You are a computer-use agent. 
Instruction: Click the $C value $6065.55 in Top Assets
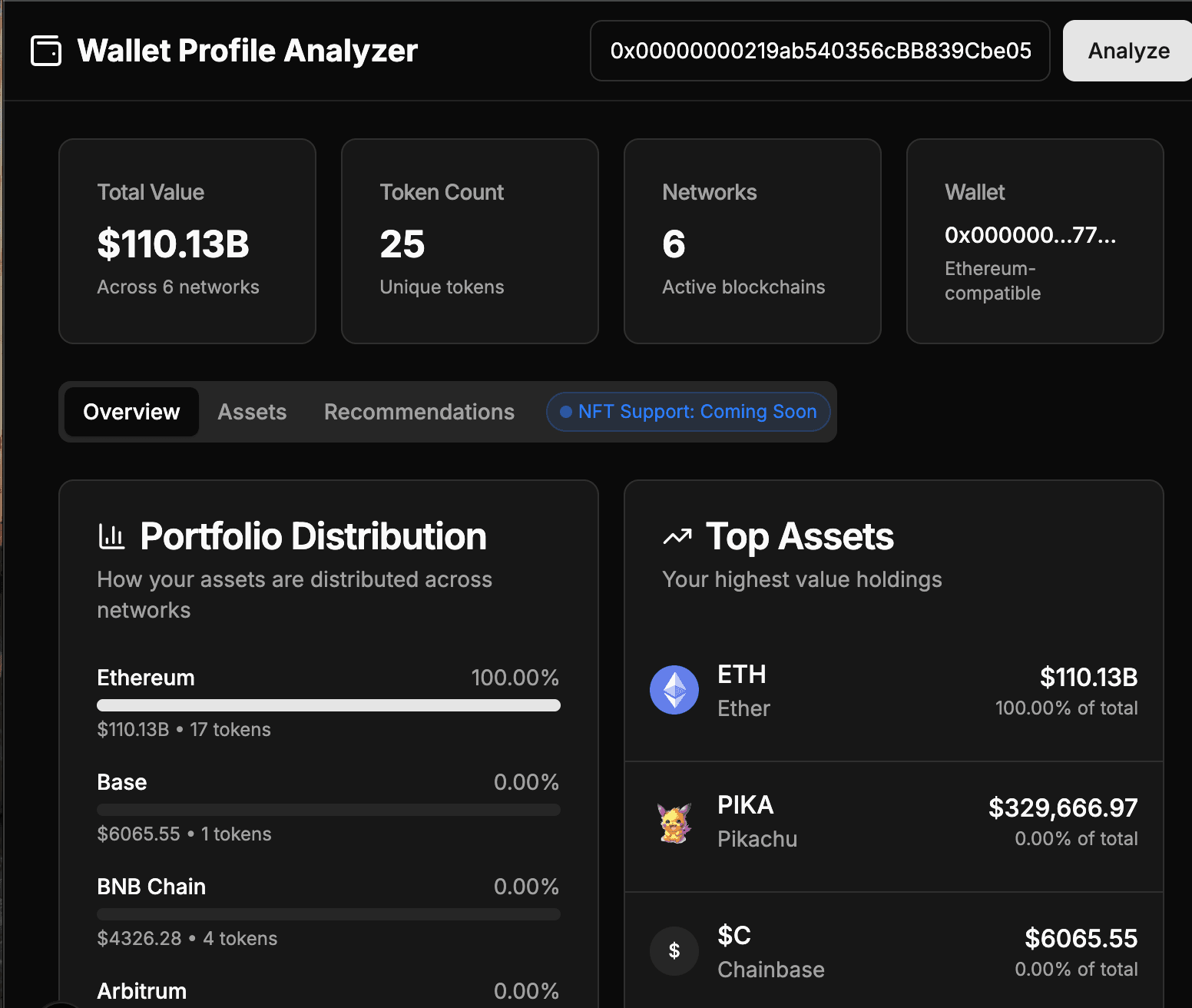pos(1081,939)
